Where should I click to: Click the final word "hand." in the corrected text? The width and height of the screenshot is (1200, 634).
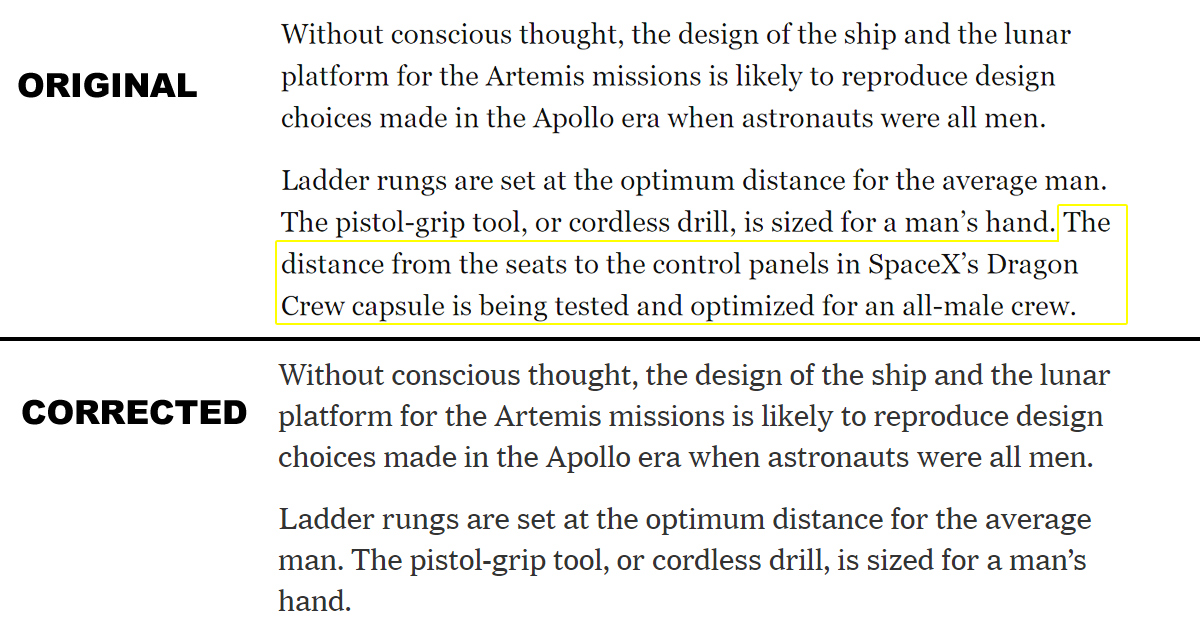315,601
